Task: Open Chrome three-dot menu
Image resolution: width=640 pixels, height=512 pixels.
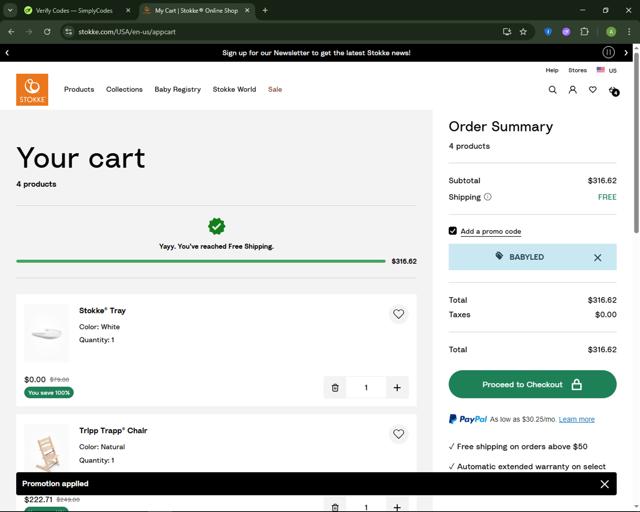Action: [629, 31]
